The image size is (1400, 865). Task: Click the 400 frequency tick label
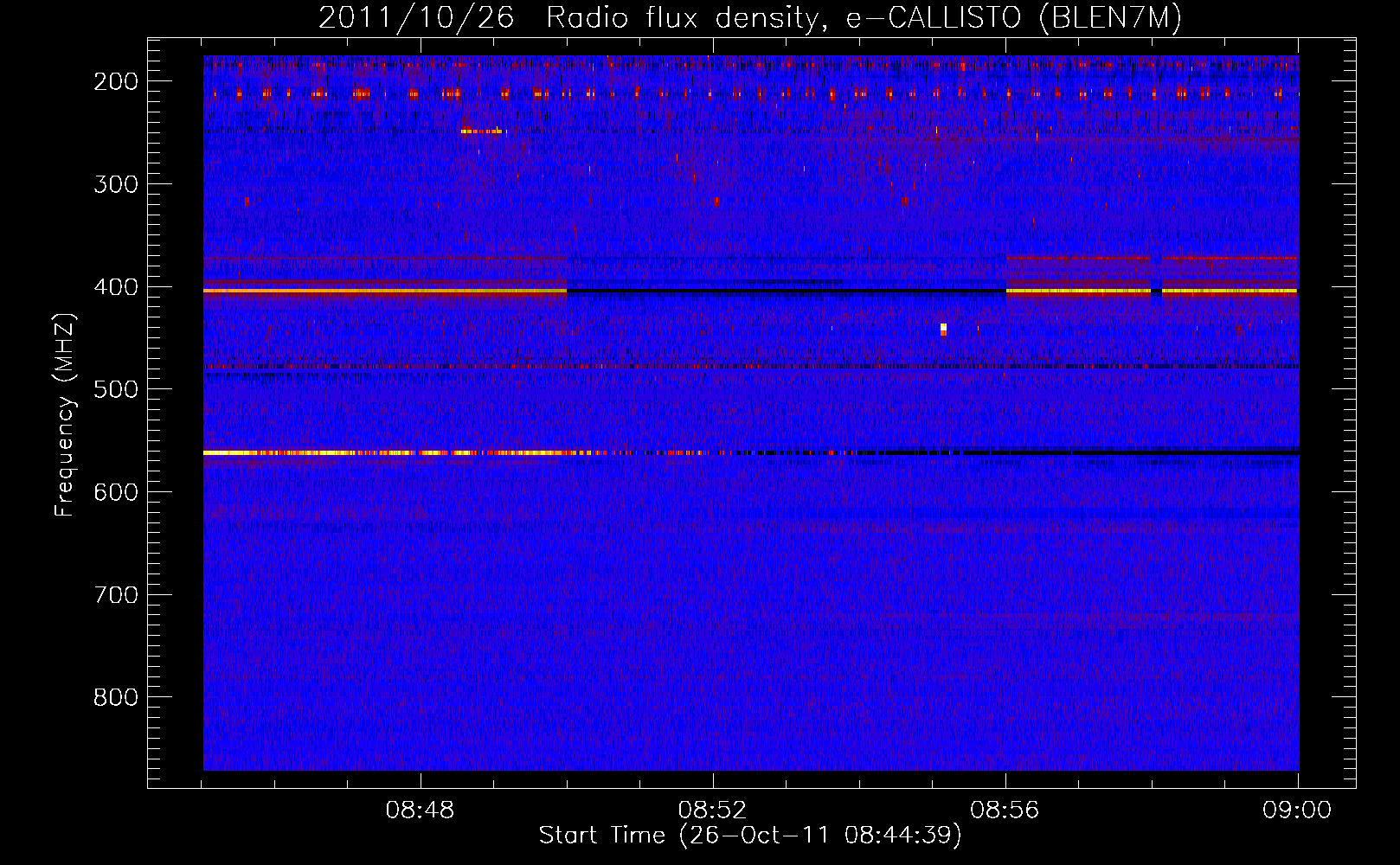pos(116,287)
